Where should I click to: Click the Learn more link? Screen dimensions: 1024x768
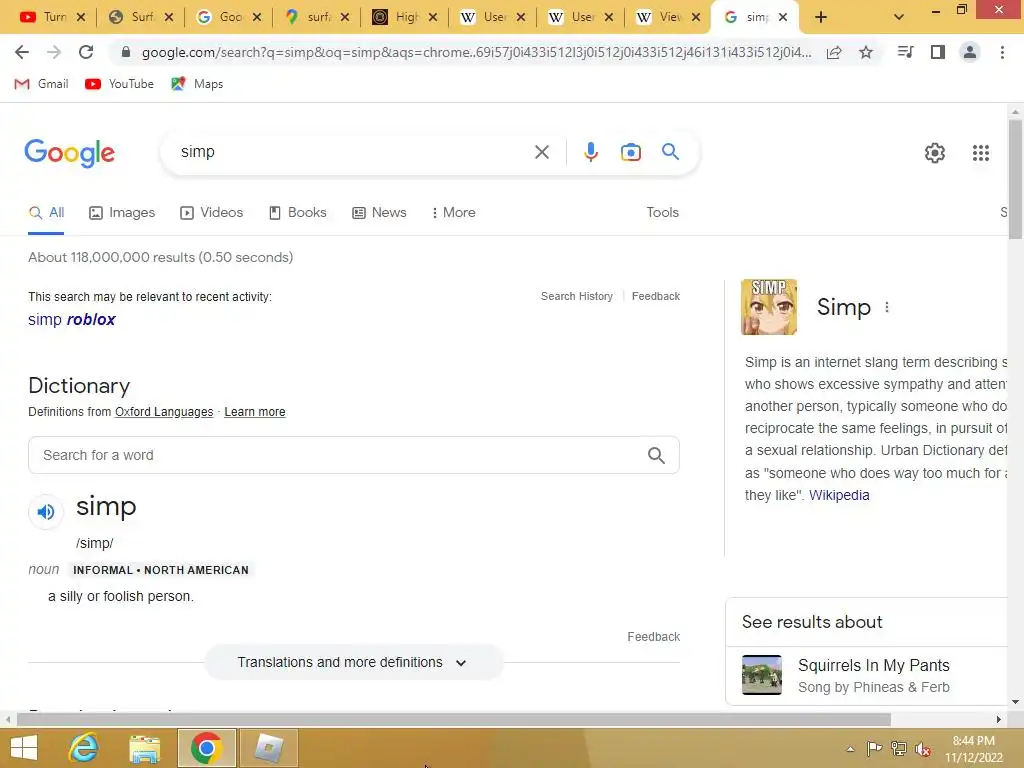pyautogui.click(x=255, y=412)
